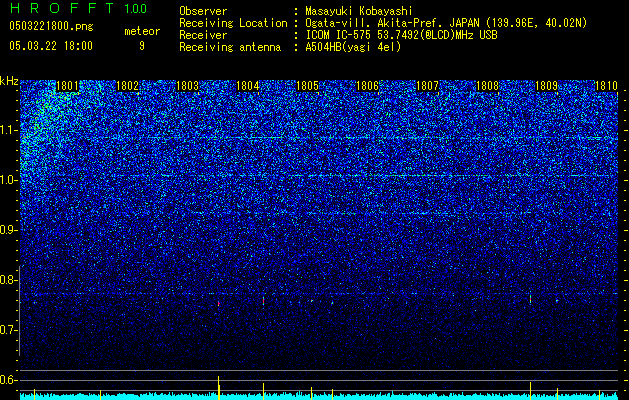Click the 1804 time label
The height and width of the screenshot is (400, 629).
pyautogui.click(x=248, y=86)
